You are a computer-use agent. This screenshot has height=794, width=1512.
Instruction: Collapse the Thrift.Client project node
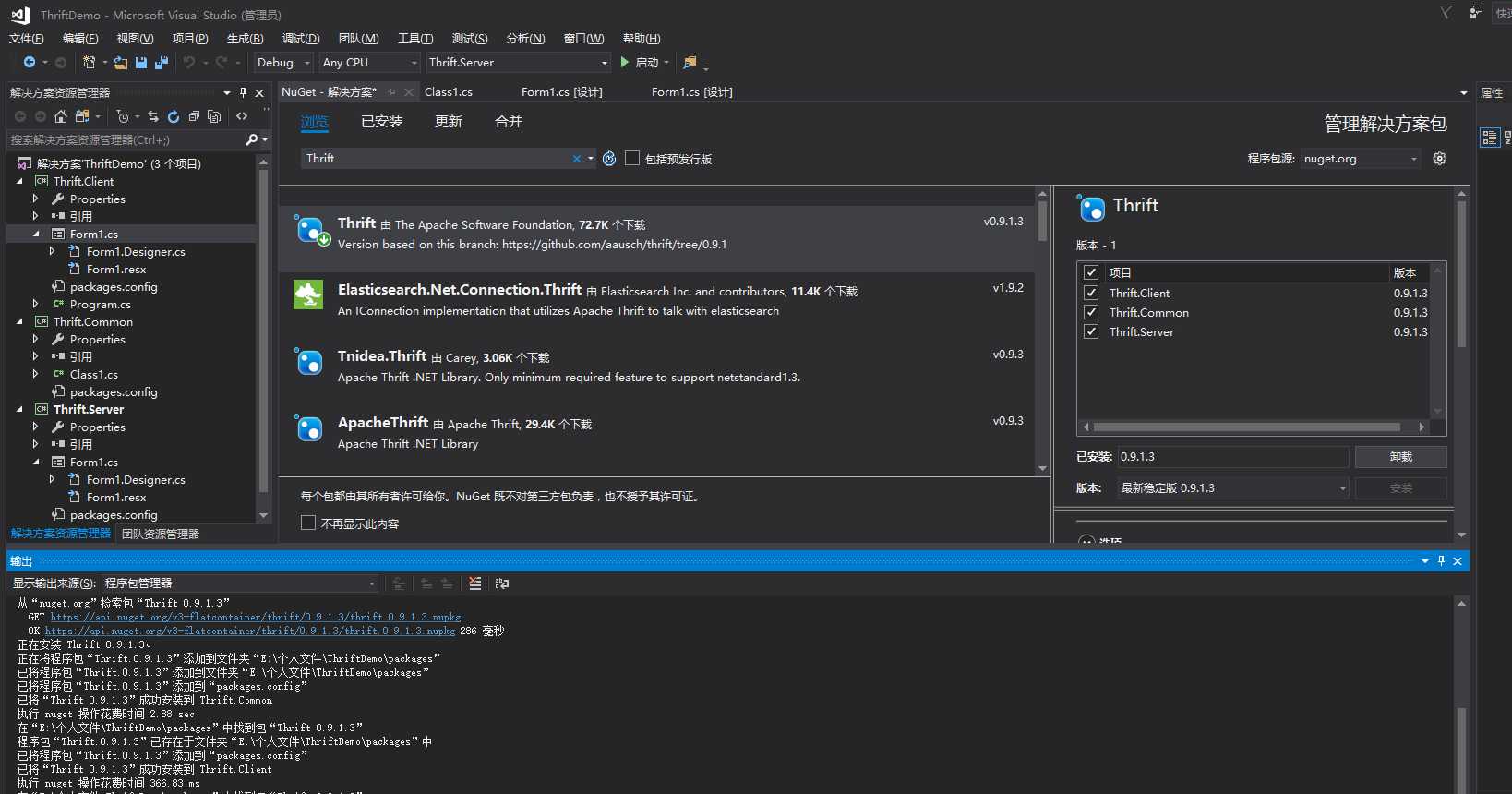pyautogui.click(x=19, y=181)
